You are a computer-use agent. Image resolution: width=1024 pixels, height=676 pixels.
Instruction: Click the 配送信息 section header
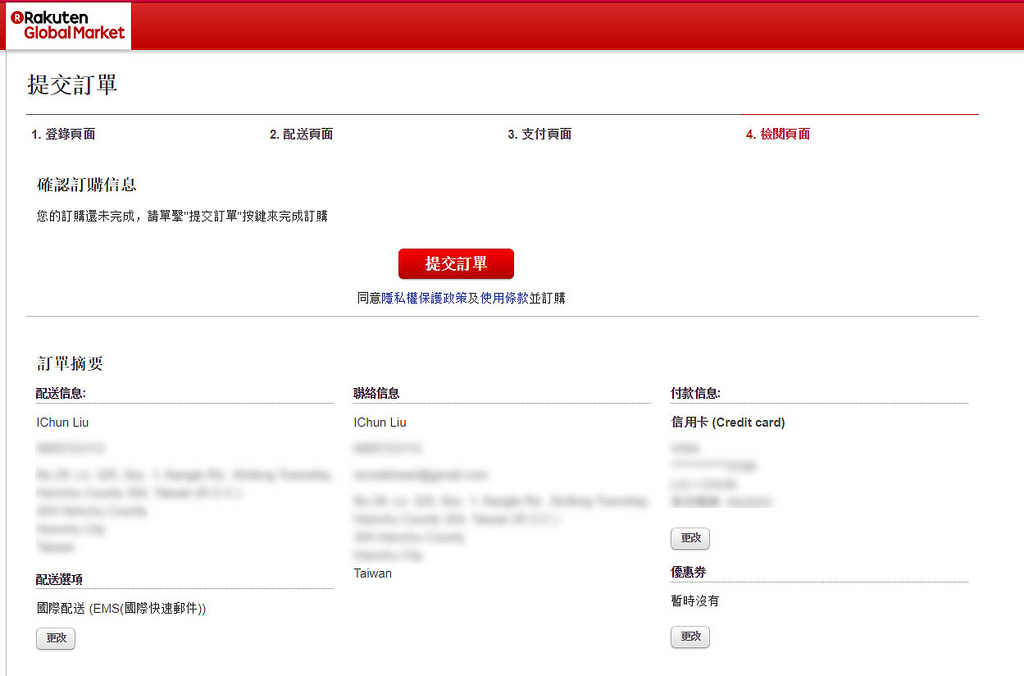(x=60, y=394)
